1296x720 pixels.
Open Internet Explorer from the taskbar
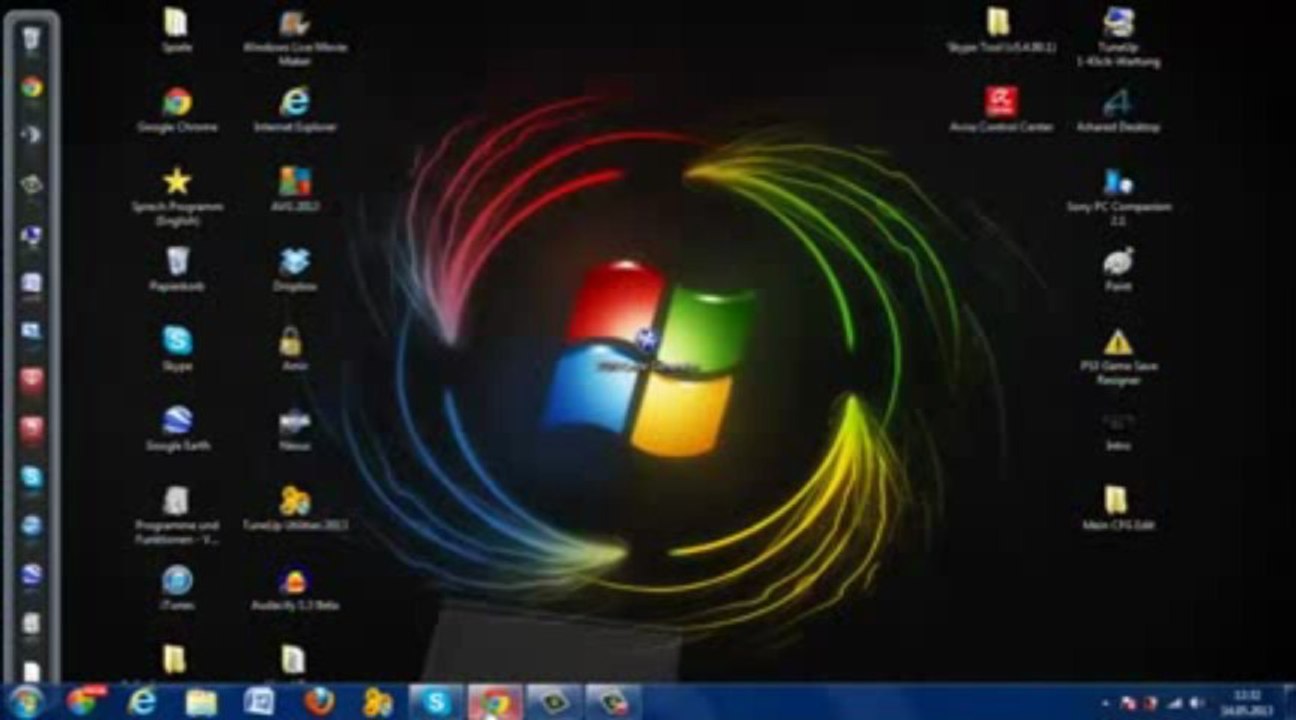142,702
